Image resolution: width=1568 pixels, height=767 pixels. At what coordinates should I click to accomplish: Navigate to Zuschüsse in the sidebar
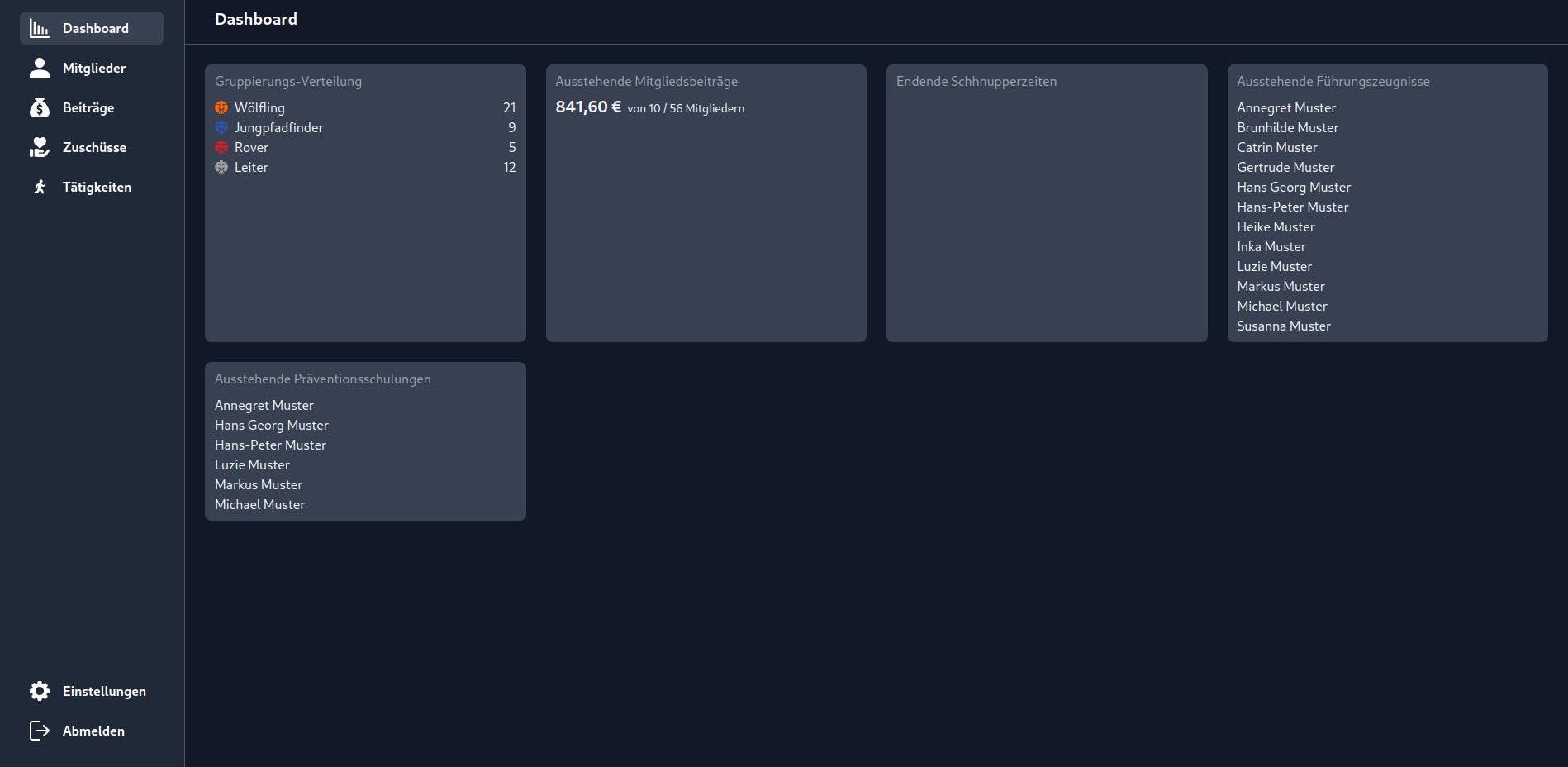coord(94,147)
